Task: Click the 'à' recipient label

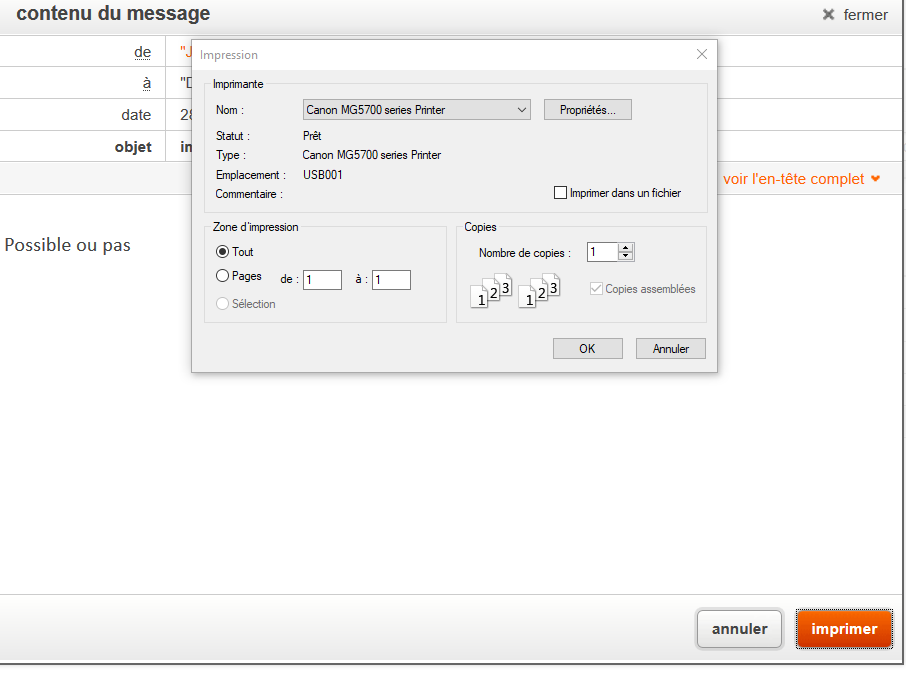Action: coord(147,83)
